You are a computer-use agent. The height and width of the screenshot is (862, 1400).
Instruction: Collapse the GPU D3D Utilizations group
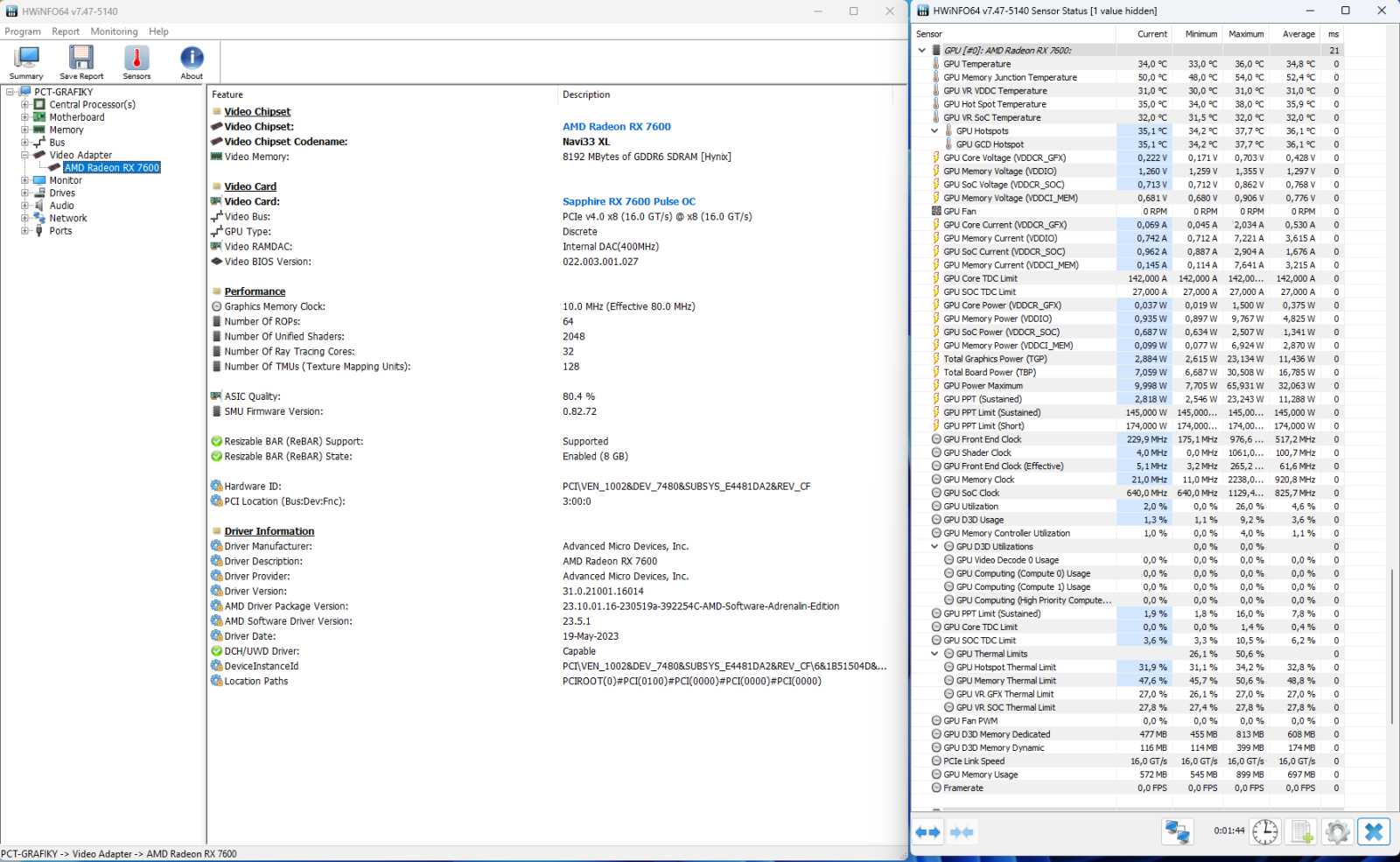[x=934, y=547]
